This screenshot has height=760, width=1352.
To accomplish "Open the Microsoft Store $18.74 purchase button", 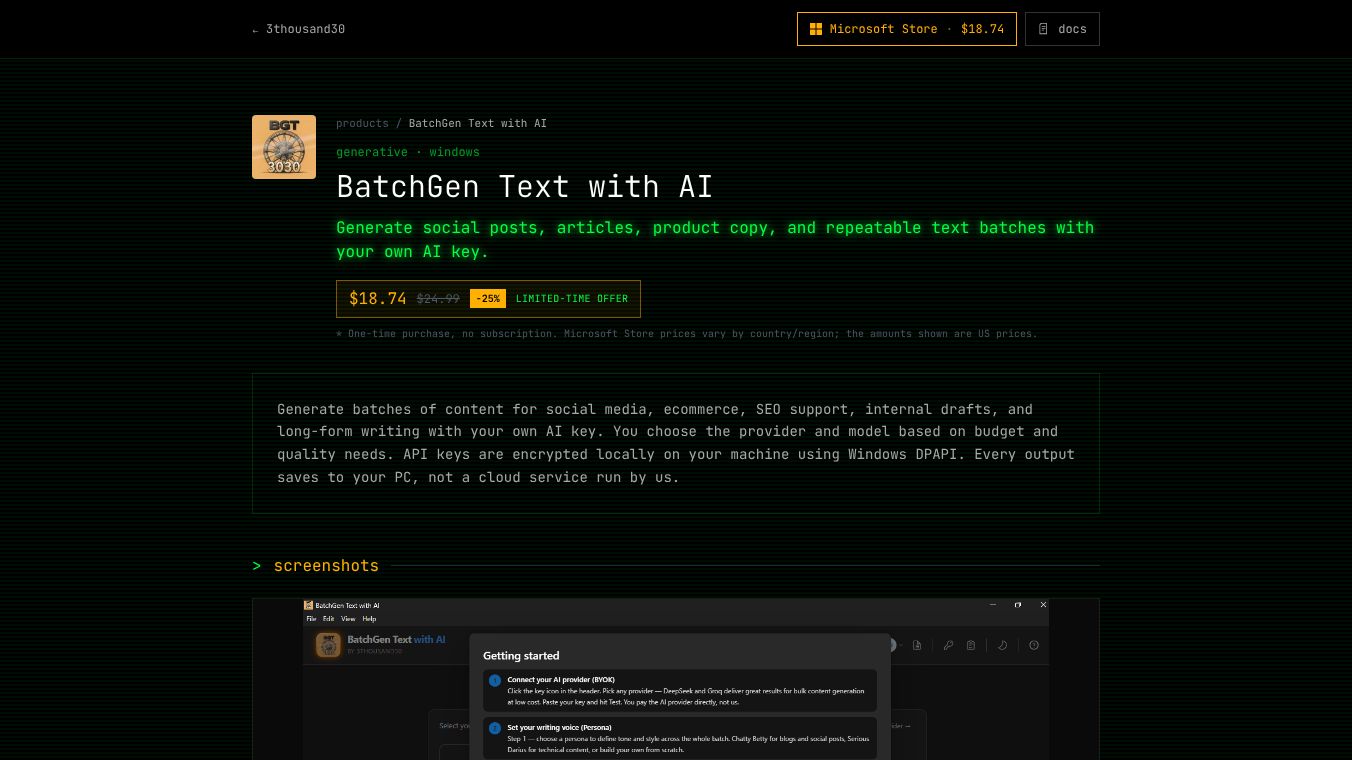I will point(906,29).
